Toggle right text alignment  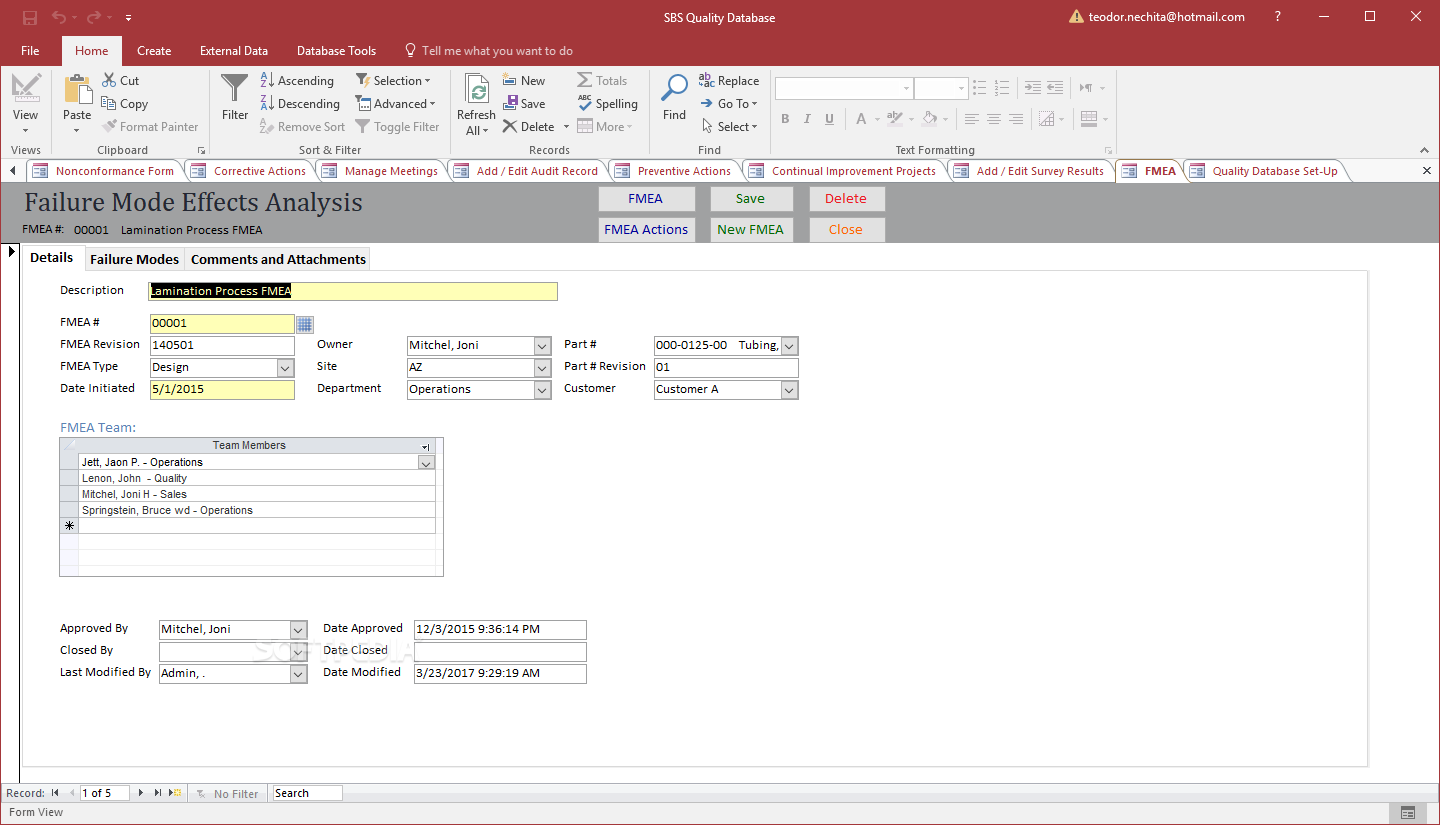coord(1016,119)
